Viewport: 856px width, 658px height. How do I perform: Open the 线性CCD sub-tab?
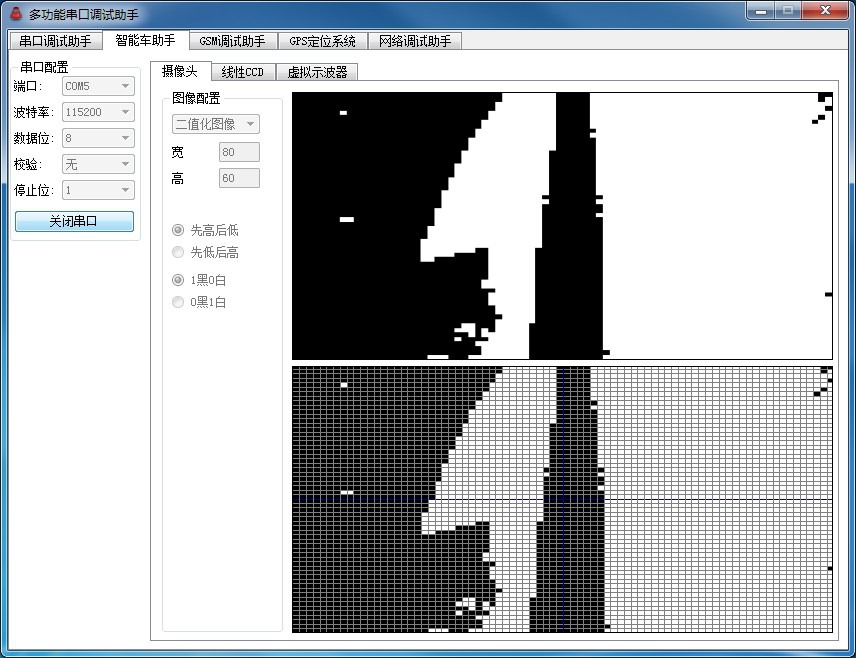click(243, 72)
